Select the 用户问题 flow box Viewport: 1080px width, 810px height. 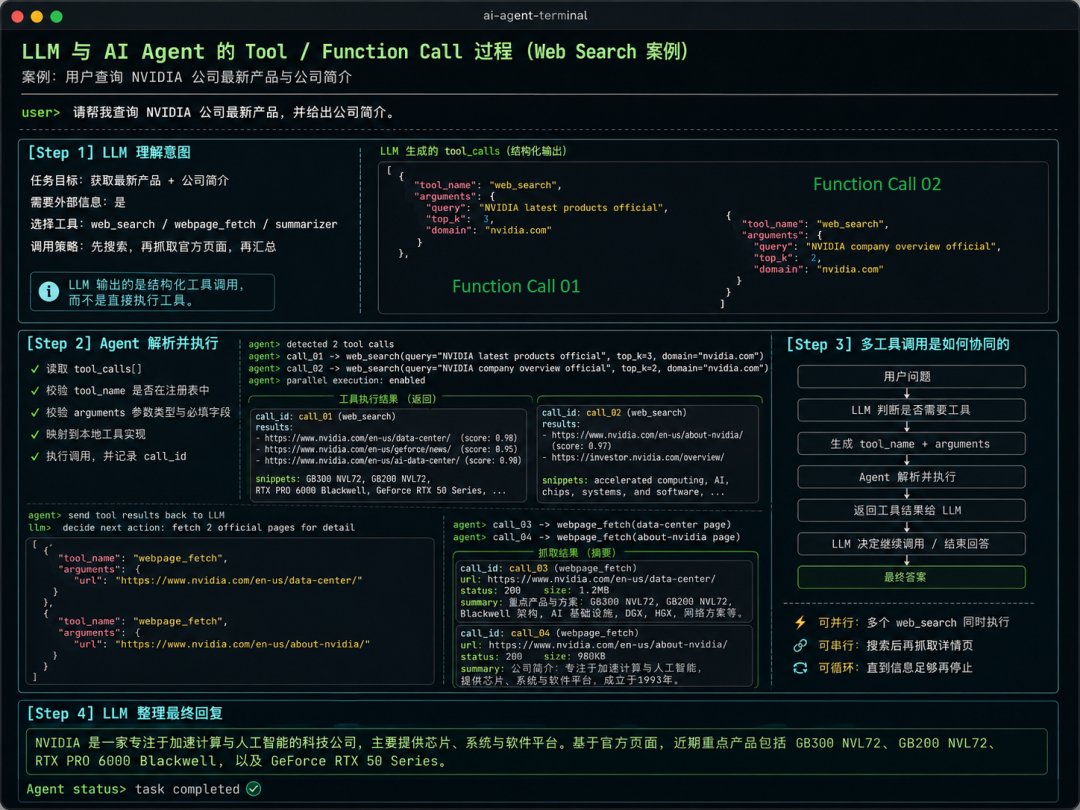click(911, 377)
